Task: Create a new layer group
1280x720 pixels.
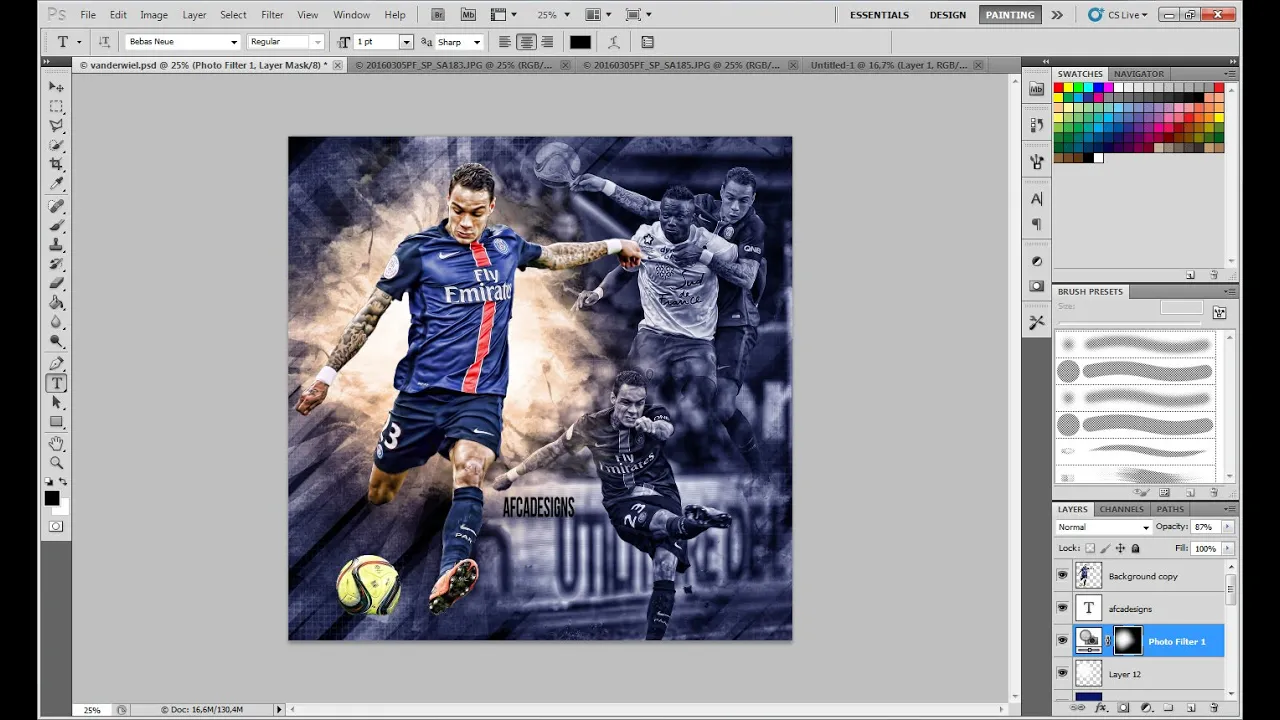Action: tap(1167, 707)
